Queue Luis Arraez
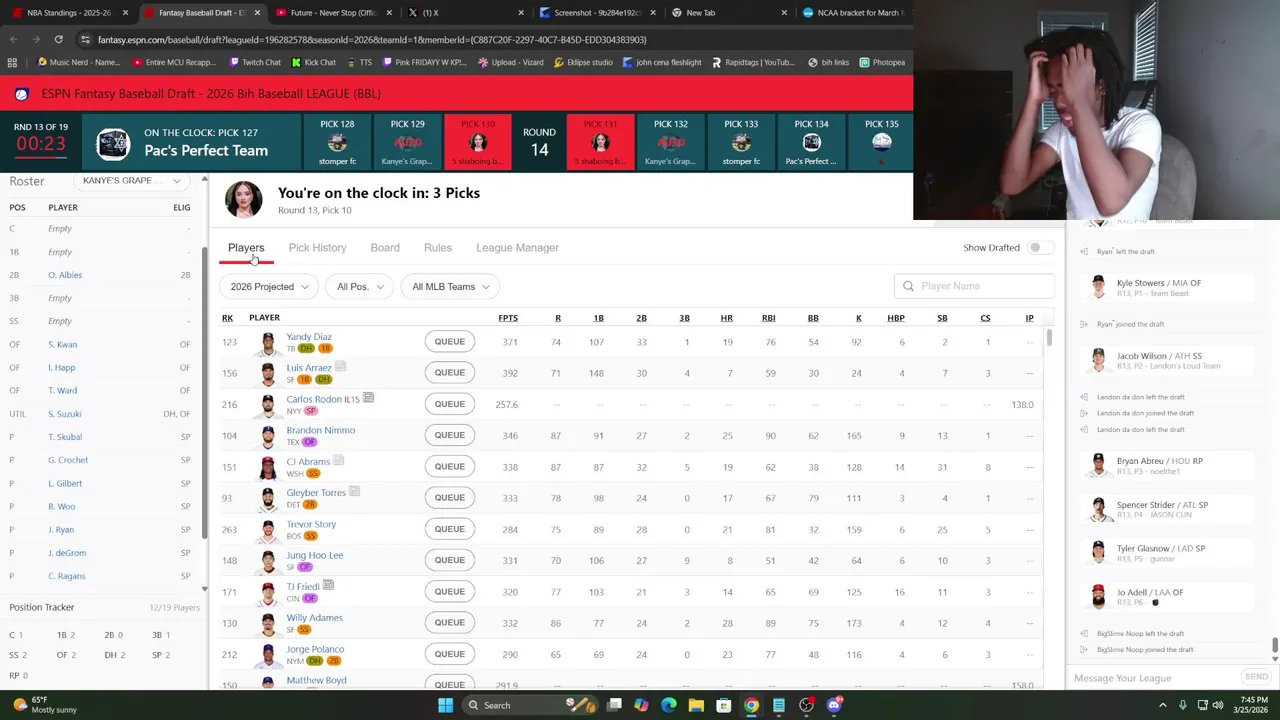The image size is (1280, 720). [x=449, y=373]
